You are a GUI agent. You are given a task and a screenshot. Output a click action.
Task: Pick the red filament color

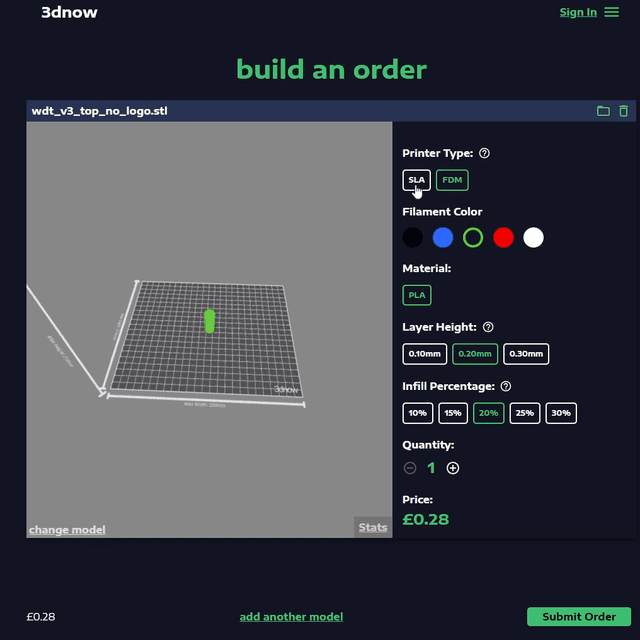(503, 237)
